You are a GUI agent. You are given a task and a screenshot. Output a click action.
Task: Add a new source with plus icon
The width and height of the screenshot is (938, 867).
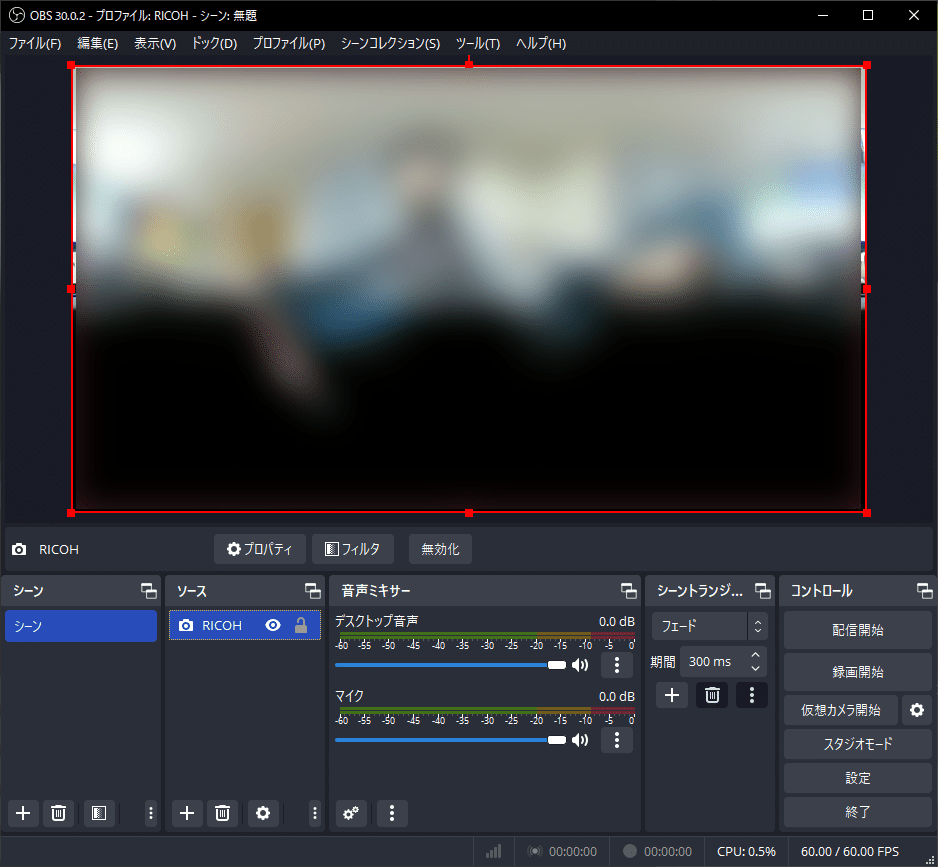pyautogui.click(x=187, y=813)
